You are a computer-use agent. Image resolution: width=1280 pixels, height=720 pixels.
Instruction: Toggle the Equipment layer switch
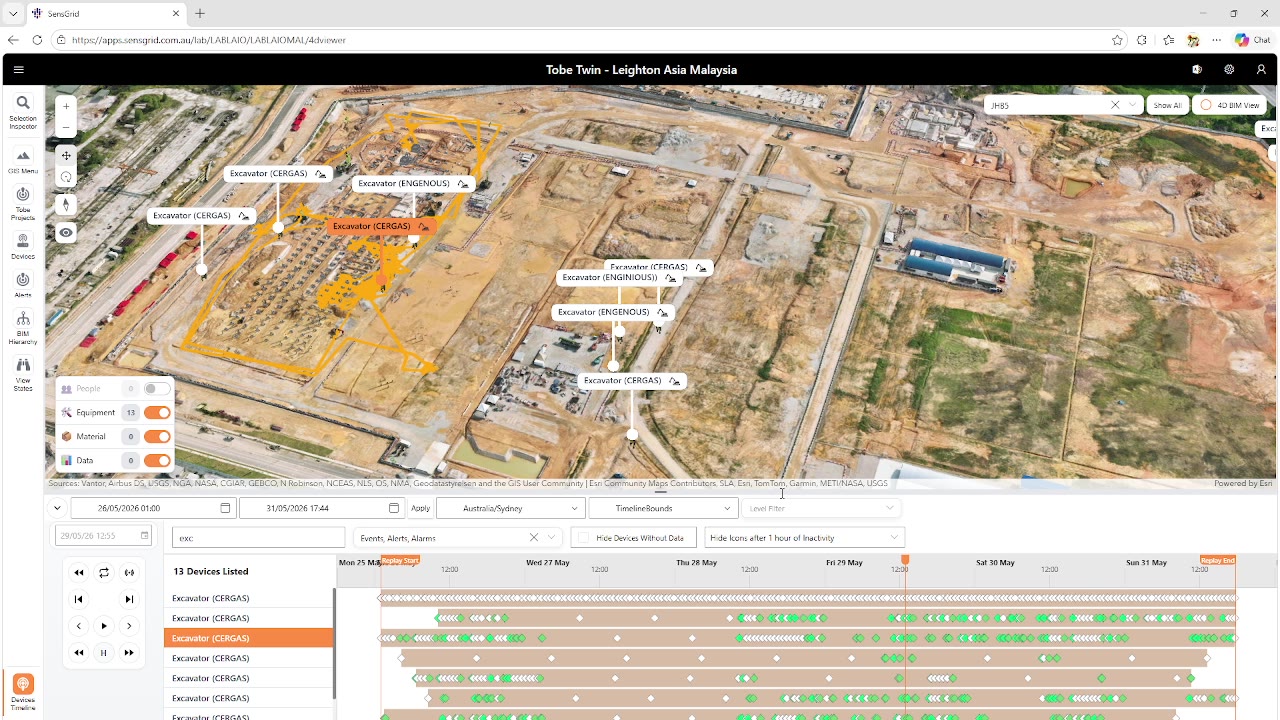pyautogui.click(x=156, y=413)
